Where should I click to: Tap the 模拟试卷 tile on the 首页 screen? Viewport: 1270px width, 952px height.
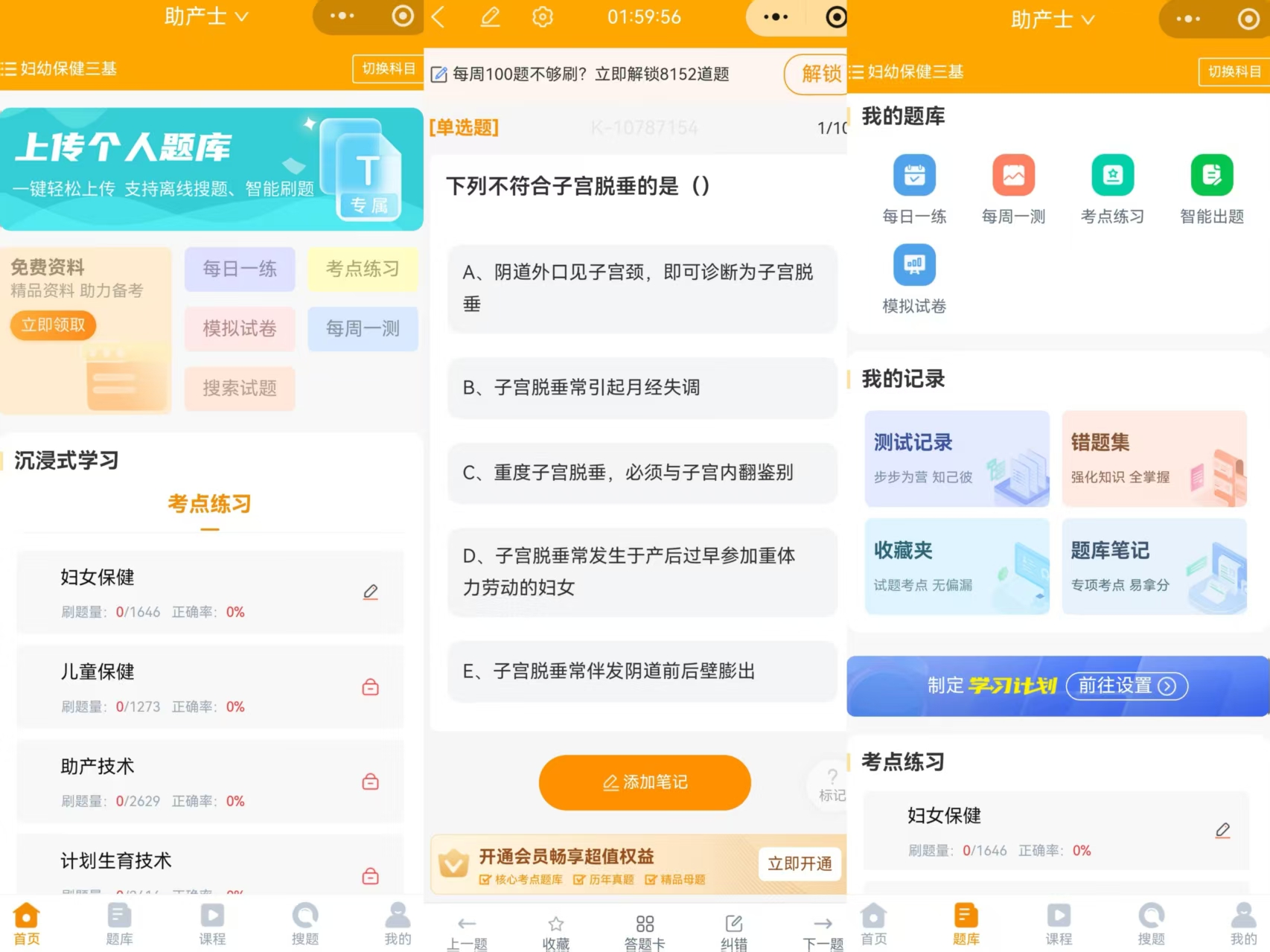240,328
